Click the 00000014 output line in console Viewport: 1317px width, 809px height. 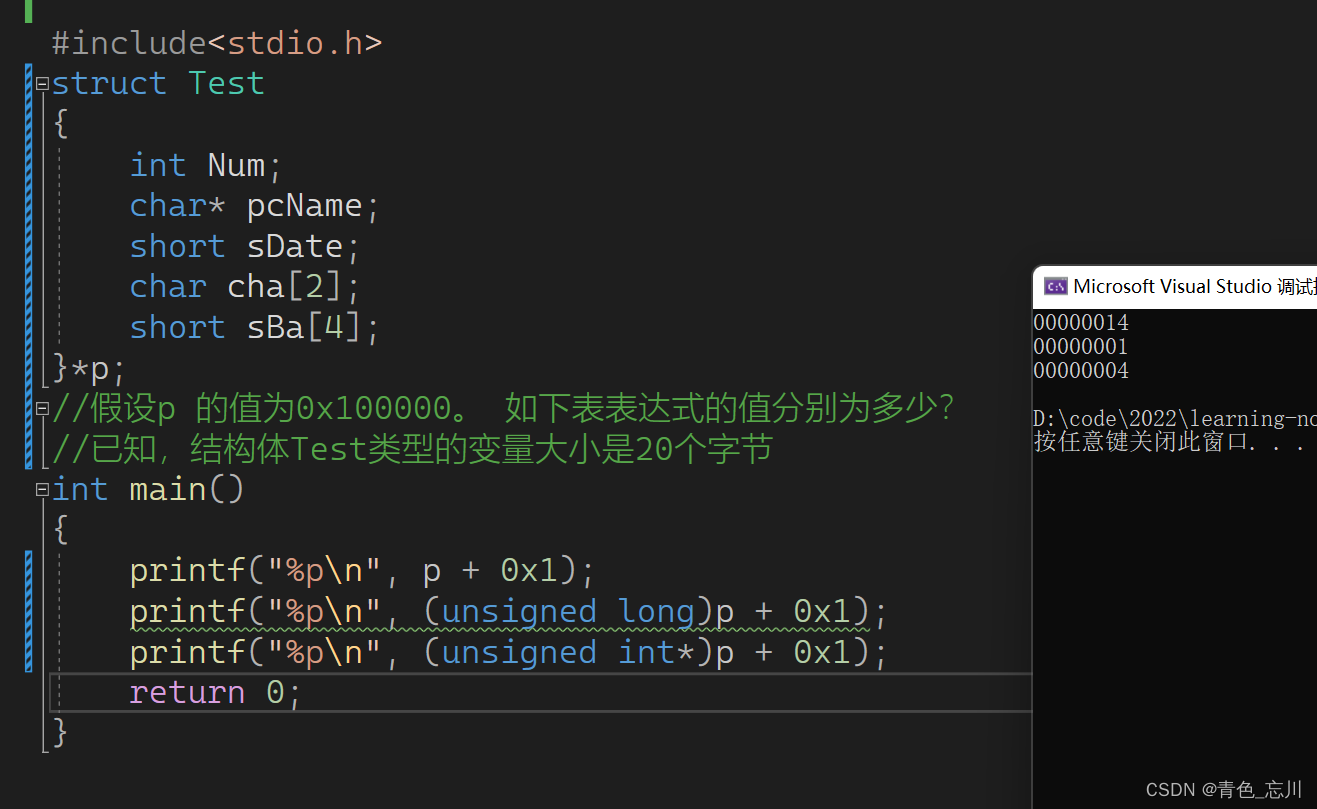1080,323
